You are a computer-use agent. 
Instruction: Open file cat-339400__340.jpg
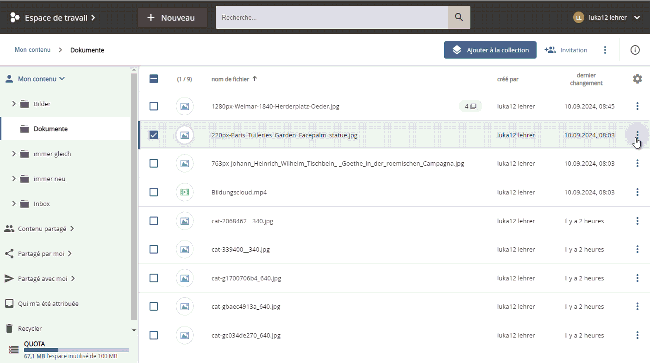click(240, 249)
